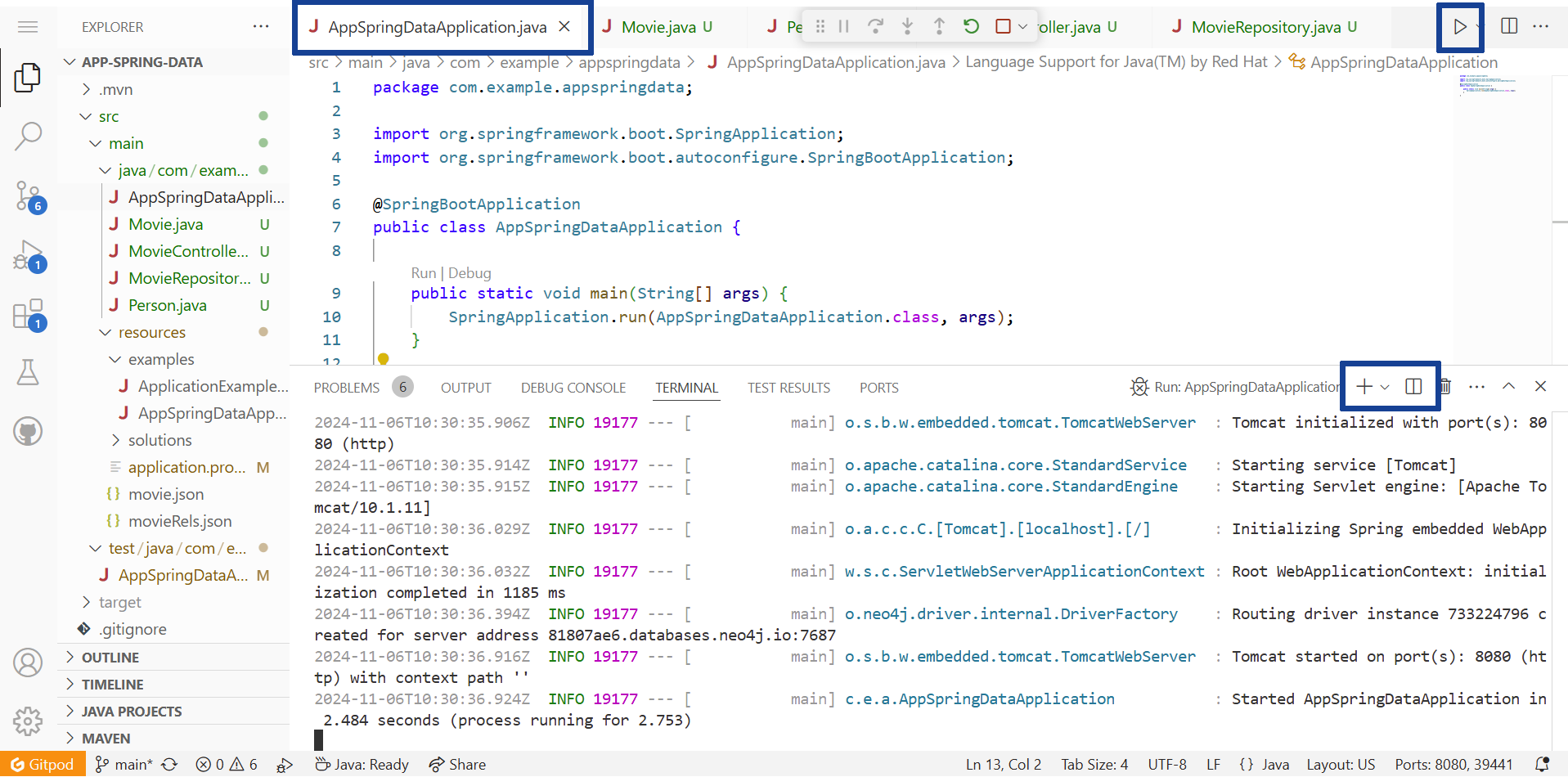Click the Explorer more actions ellipsis
The height and width of the screenshot is (777, 1568).
tap(261, 26)
